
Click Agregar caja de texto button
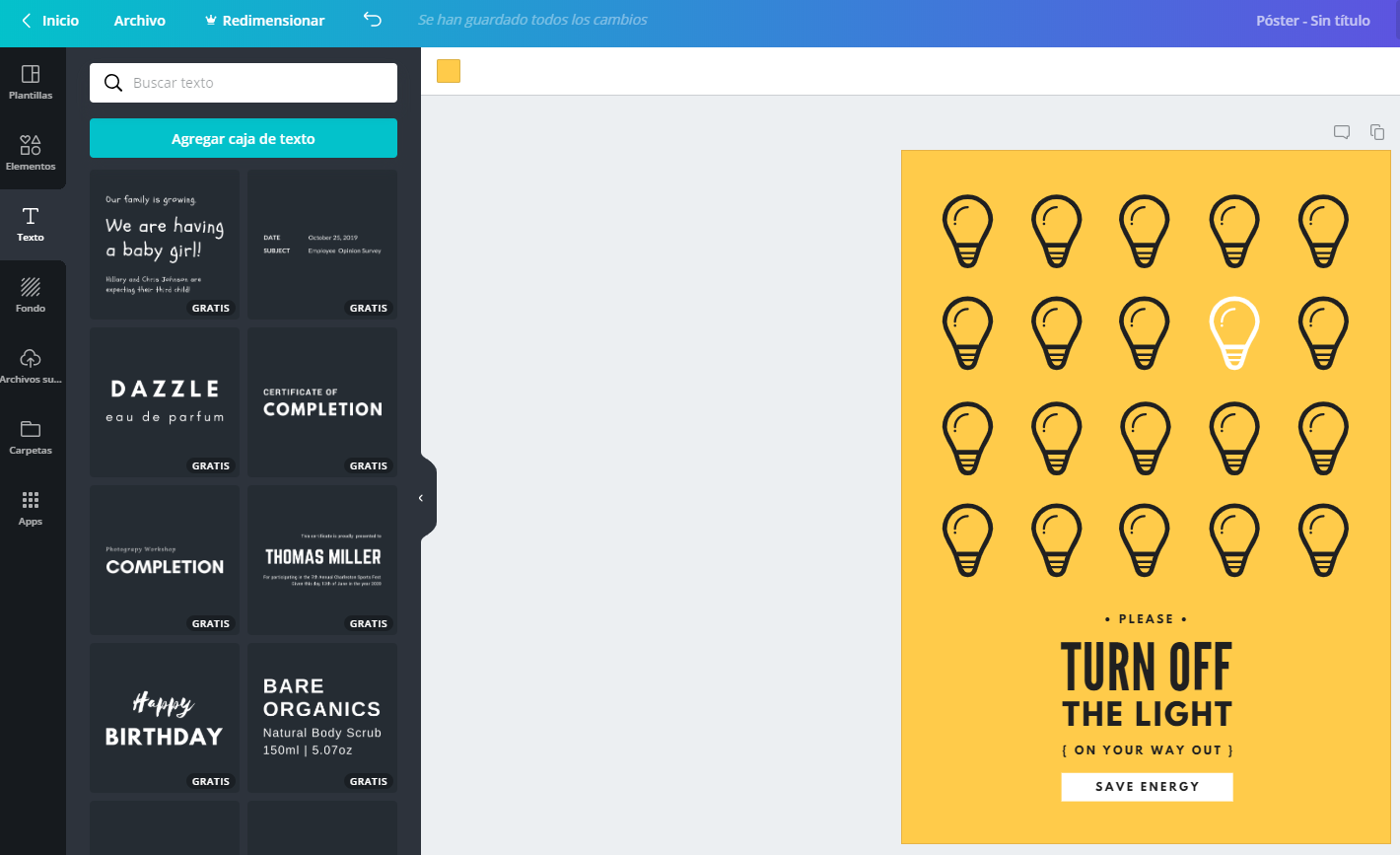tap(244, 138)
